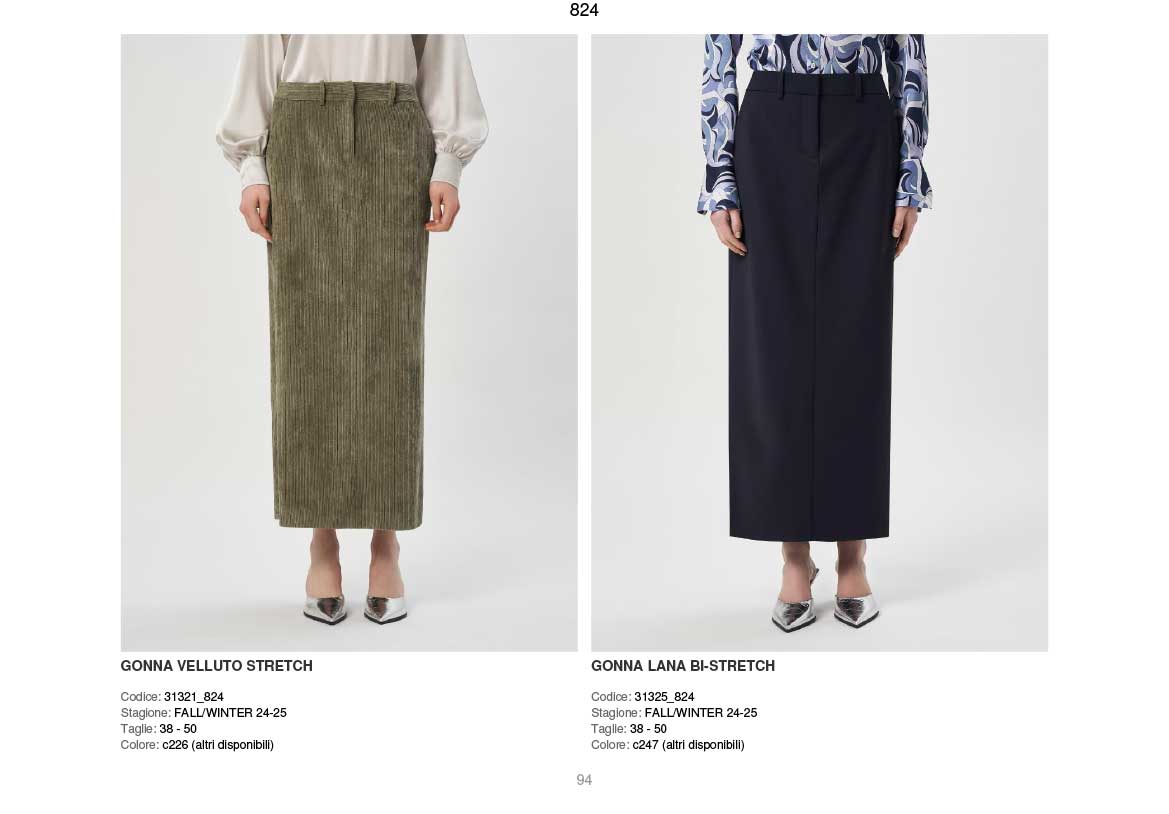1169x814 pixels.
Task: Click product code 31325_824
Action: click(664, 697)
